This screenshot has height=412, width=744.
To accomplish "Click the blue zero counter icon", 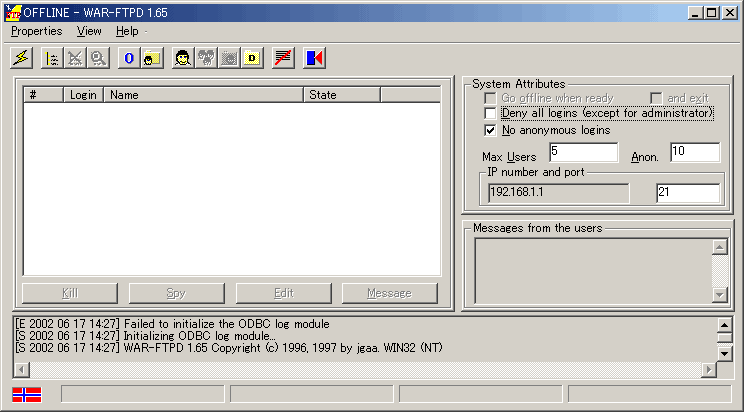I will coord(129,58).
